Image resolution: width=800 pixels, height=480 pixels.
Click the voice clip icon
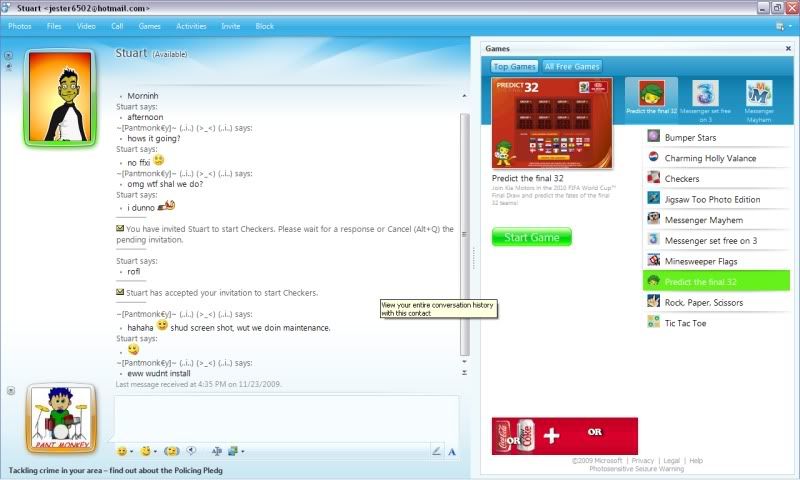[x=191, y=450]
